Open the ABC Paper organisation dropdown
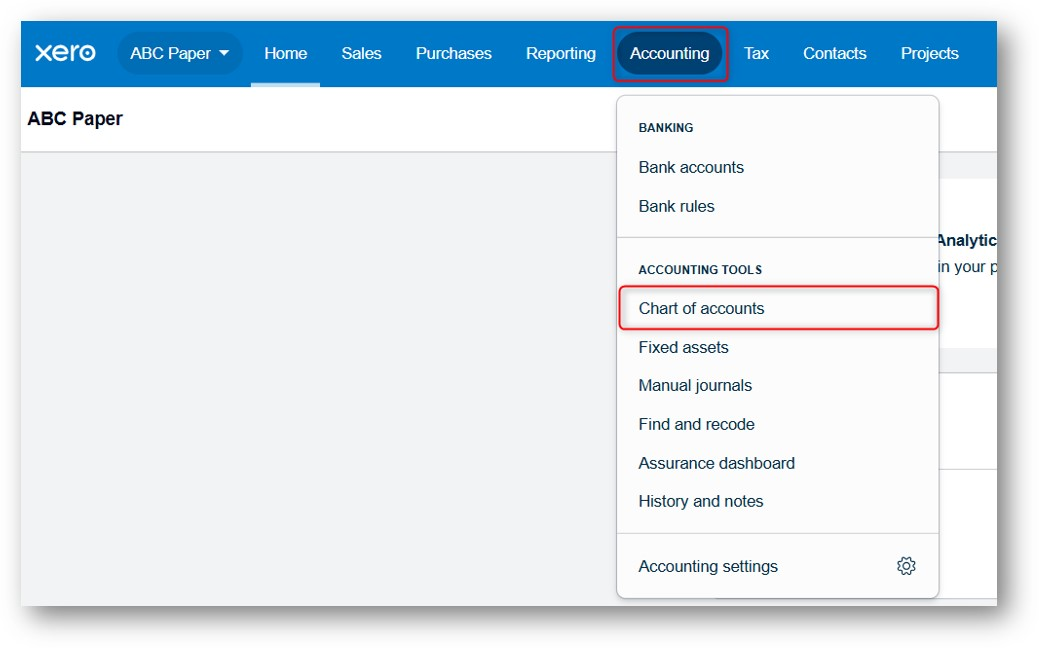Viewport: 1040px width, 649px height. click(x=180, y=53)
